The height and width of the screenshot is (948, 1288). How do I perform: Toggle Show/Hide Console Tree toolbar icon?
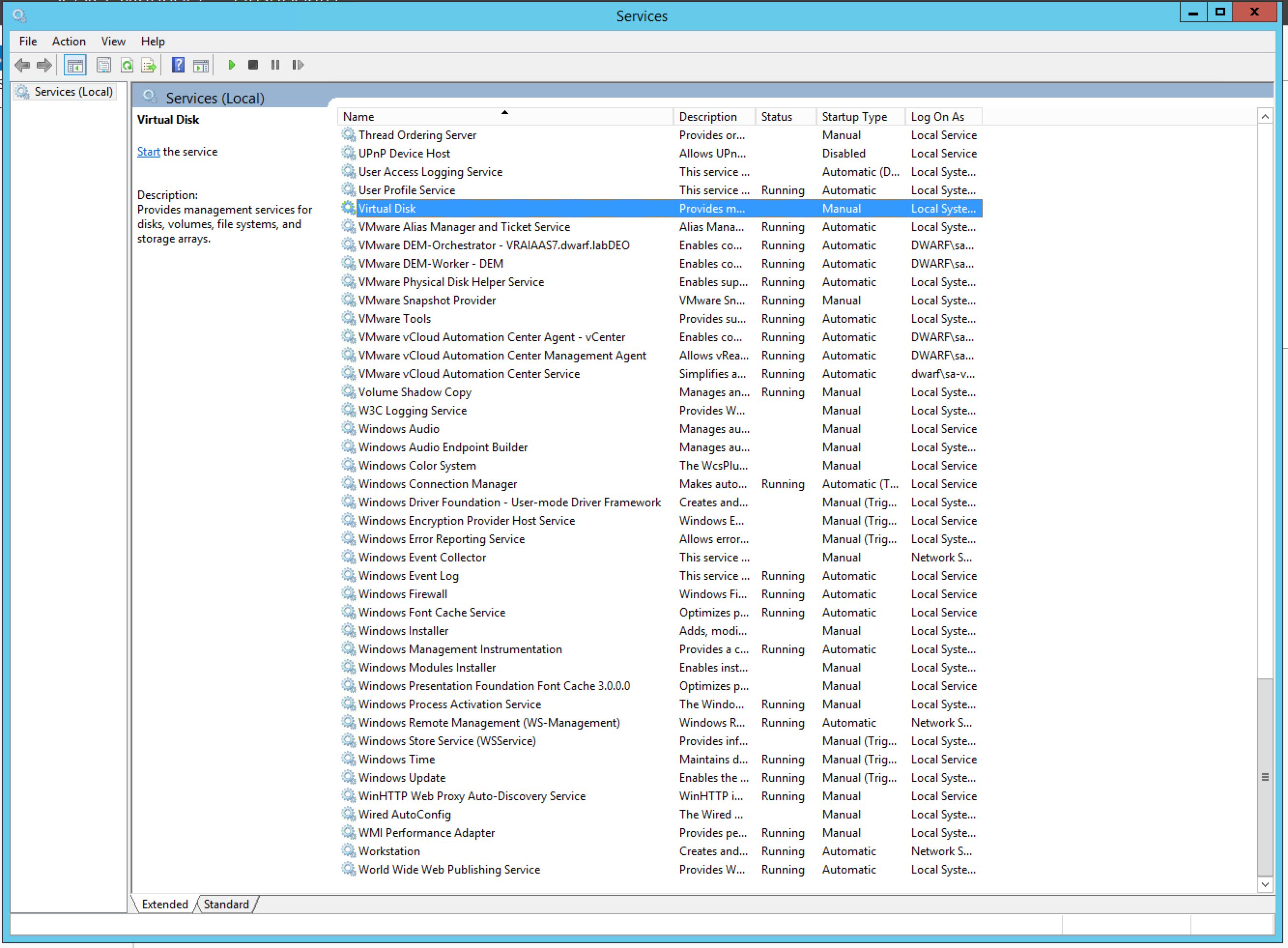(x=74, y=65)
